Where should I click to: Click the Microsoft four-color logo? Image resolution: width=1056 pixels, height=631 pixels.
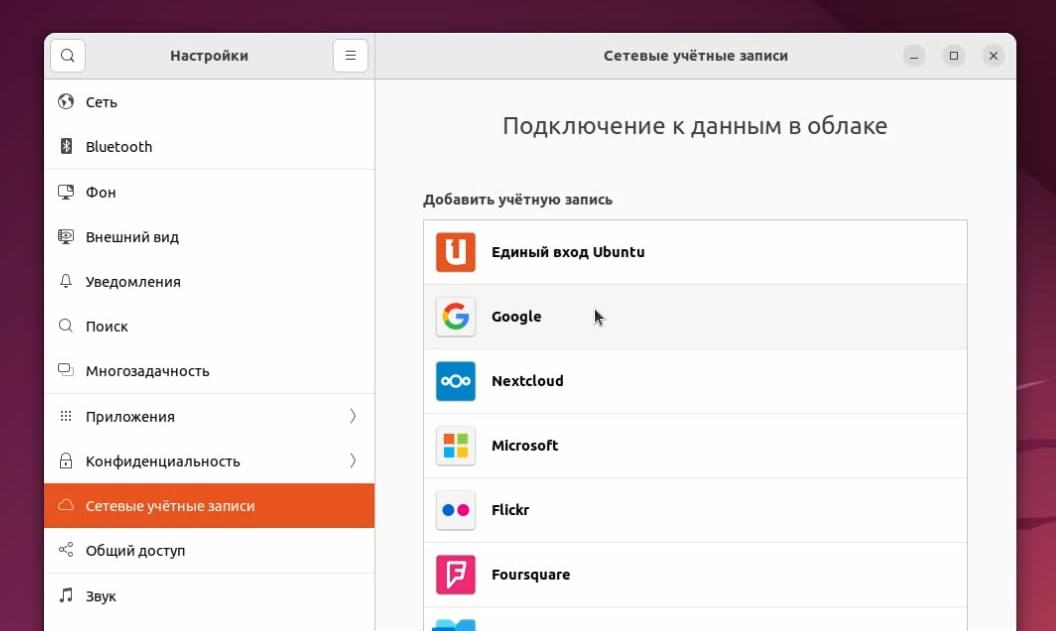tap(455, 446)
